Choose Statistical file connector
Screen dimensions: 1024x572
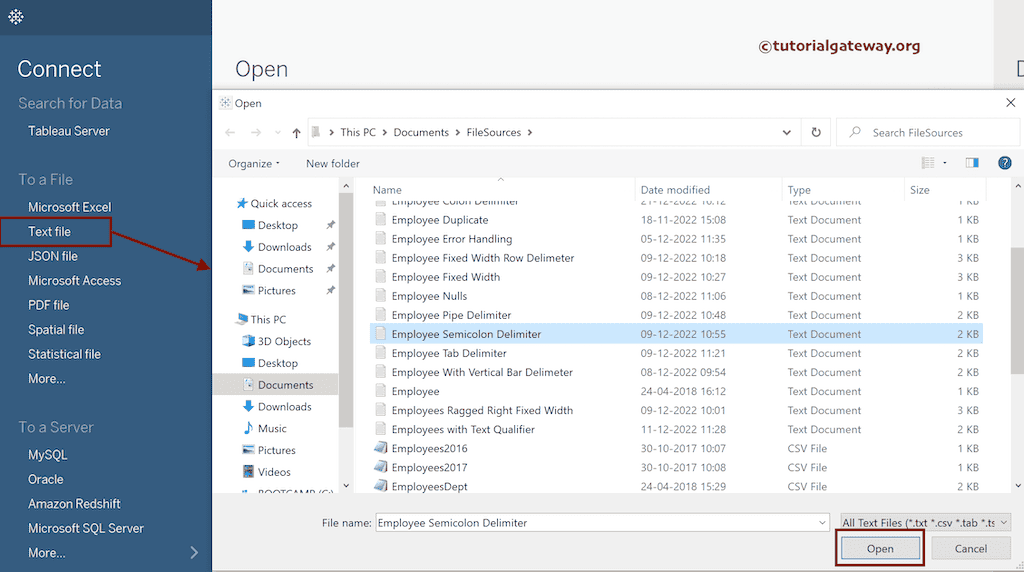tap(64, 354)
